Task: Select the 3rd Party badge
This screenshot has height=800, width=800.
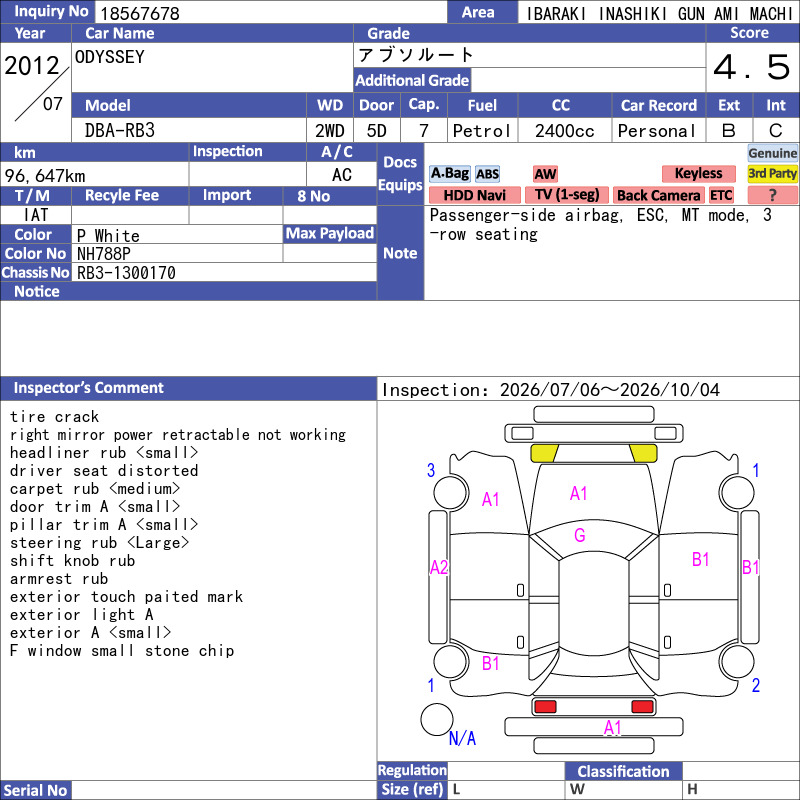Action: coord(772,173)
